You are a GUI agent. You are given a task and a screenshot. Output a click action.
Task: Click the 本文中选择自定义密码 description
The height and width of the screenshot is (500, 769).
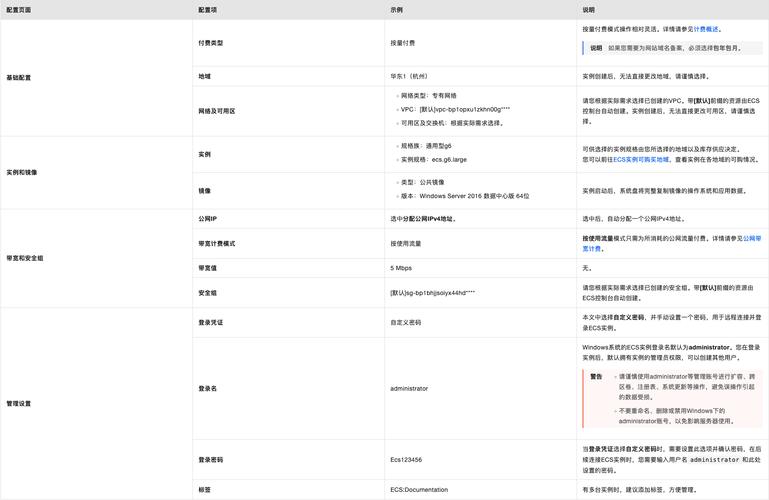coord(671,323)
